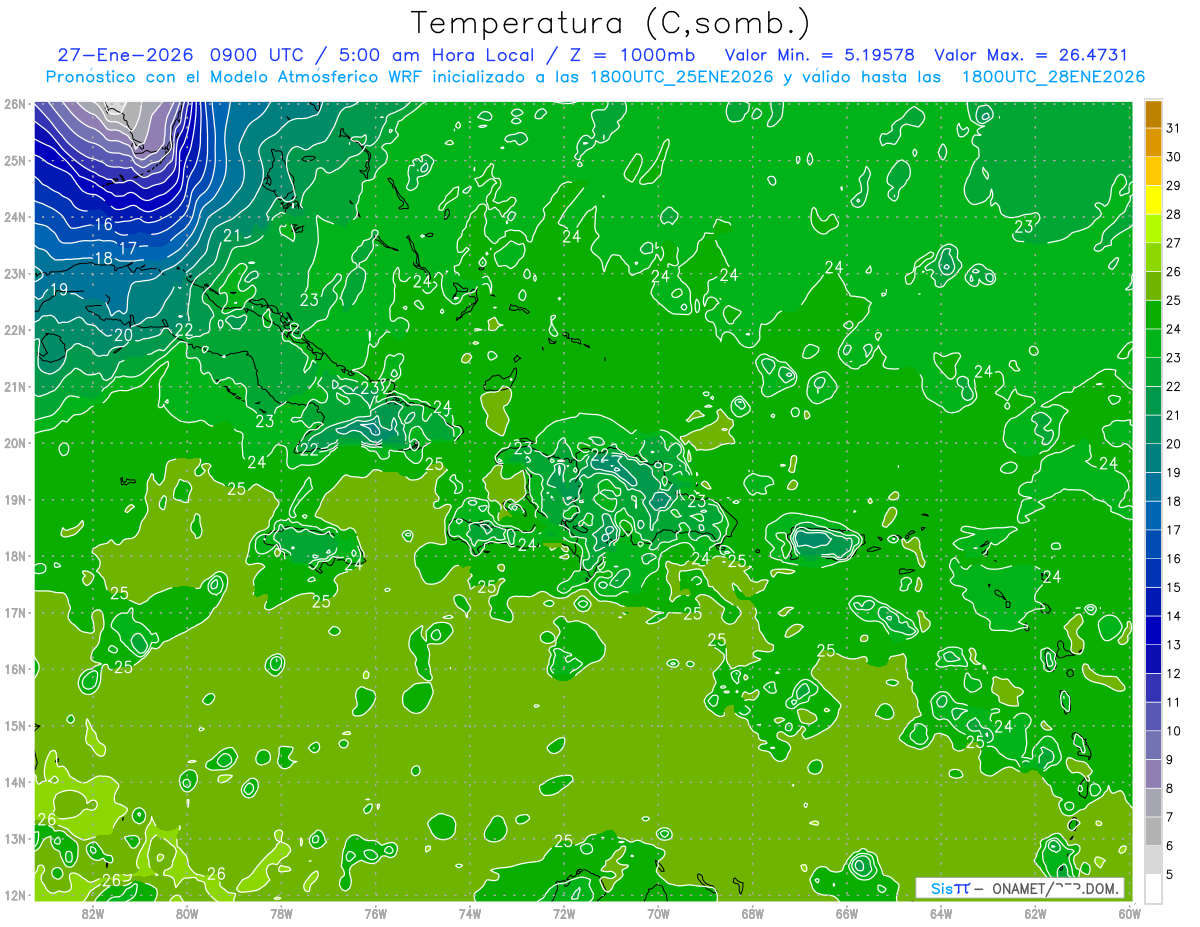Click the "17" contour label on the map
The height and width of the screenshot is (927, 1200).
(x=127, y=248)
